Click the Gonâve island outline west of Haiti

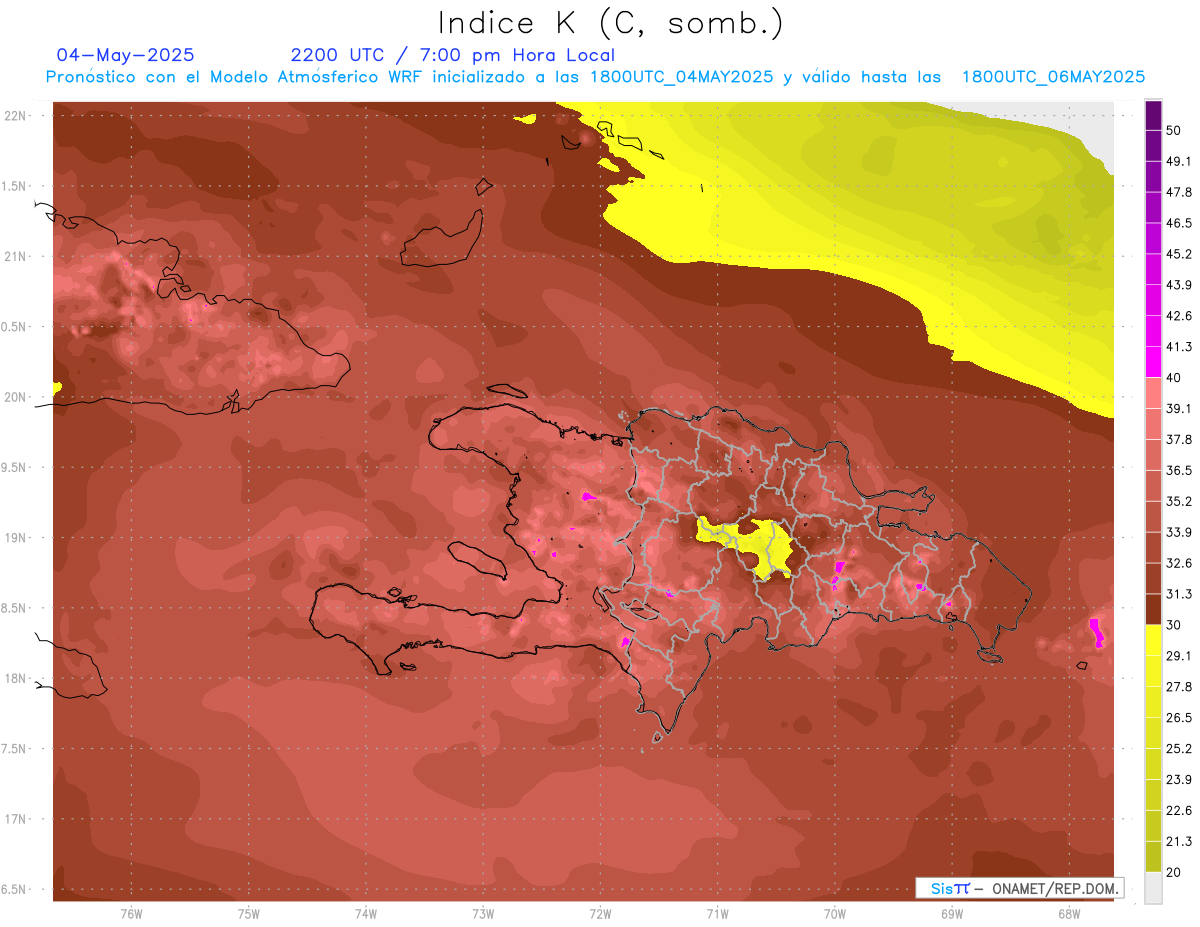476,559
